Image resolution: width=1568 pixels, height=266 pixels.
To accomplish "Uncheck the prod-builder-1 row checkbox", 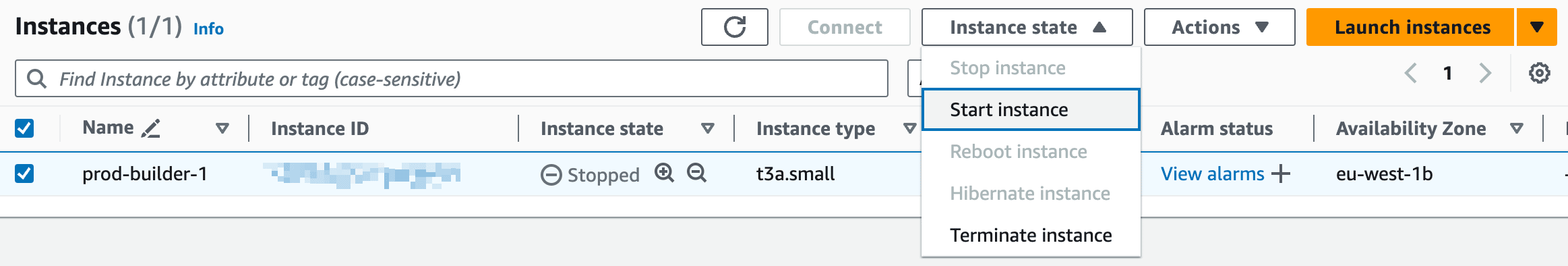I will (x=24, y=174).
